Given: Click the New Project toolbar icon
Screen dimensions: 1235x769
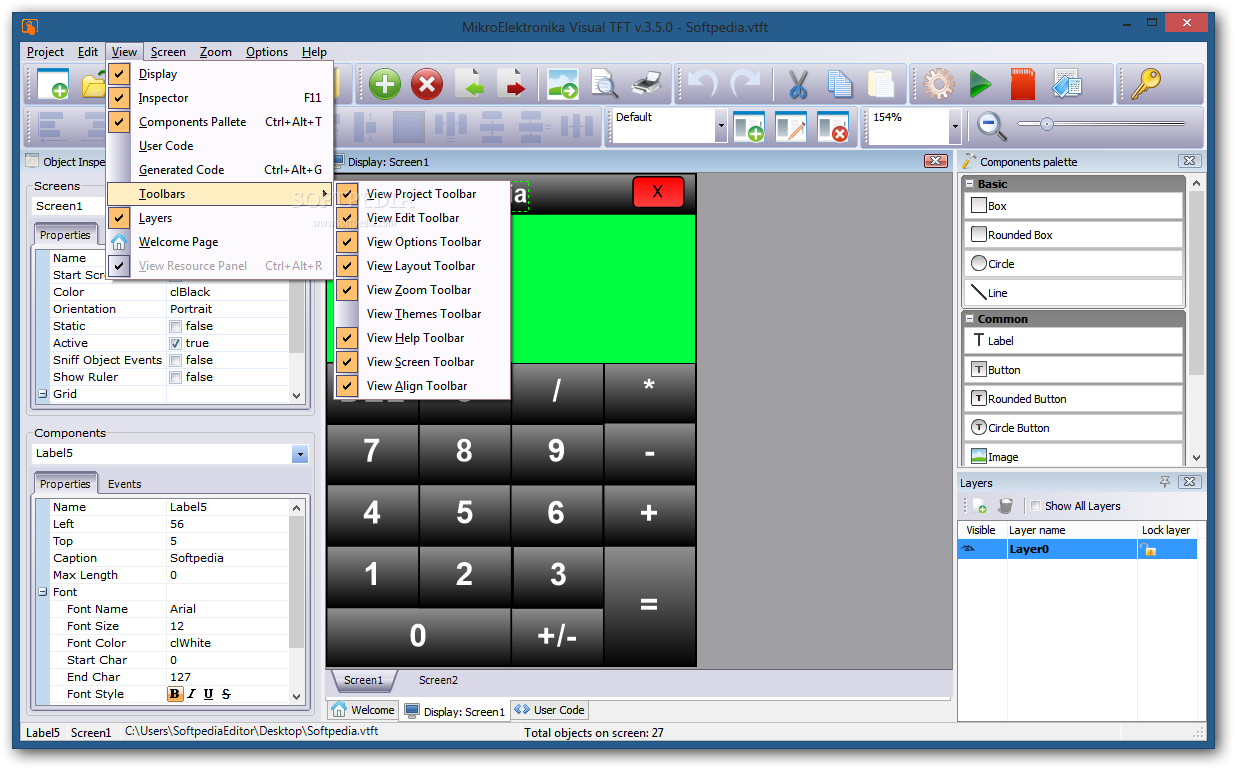Looking at the screenshot, I should [52, 84].
